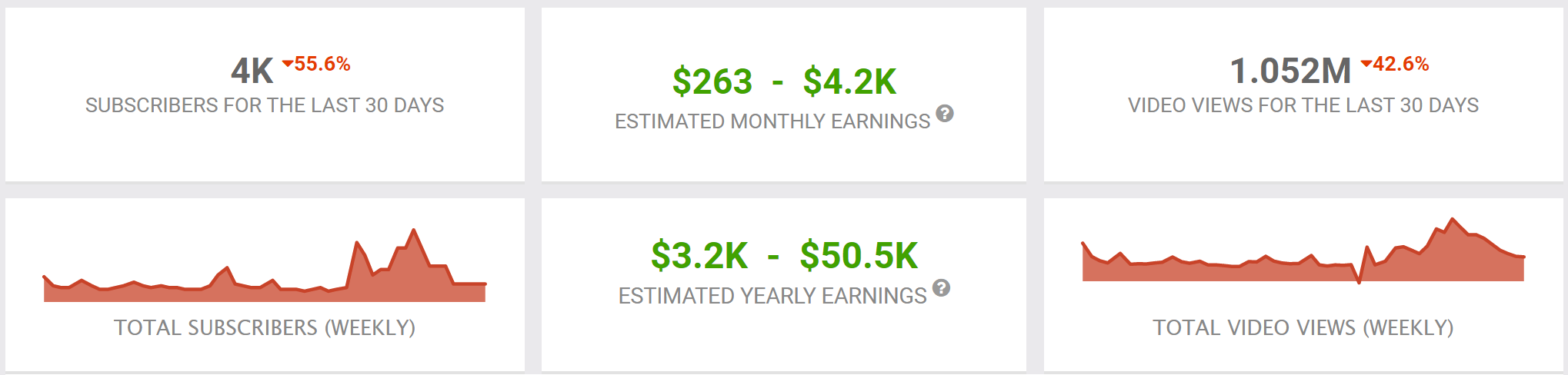The height and width of the screenshot is (375, 1568).
Task: Click the $4.2K maximum monthly earnings value
Action: pyautogui.click(x=849, y=81)
